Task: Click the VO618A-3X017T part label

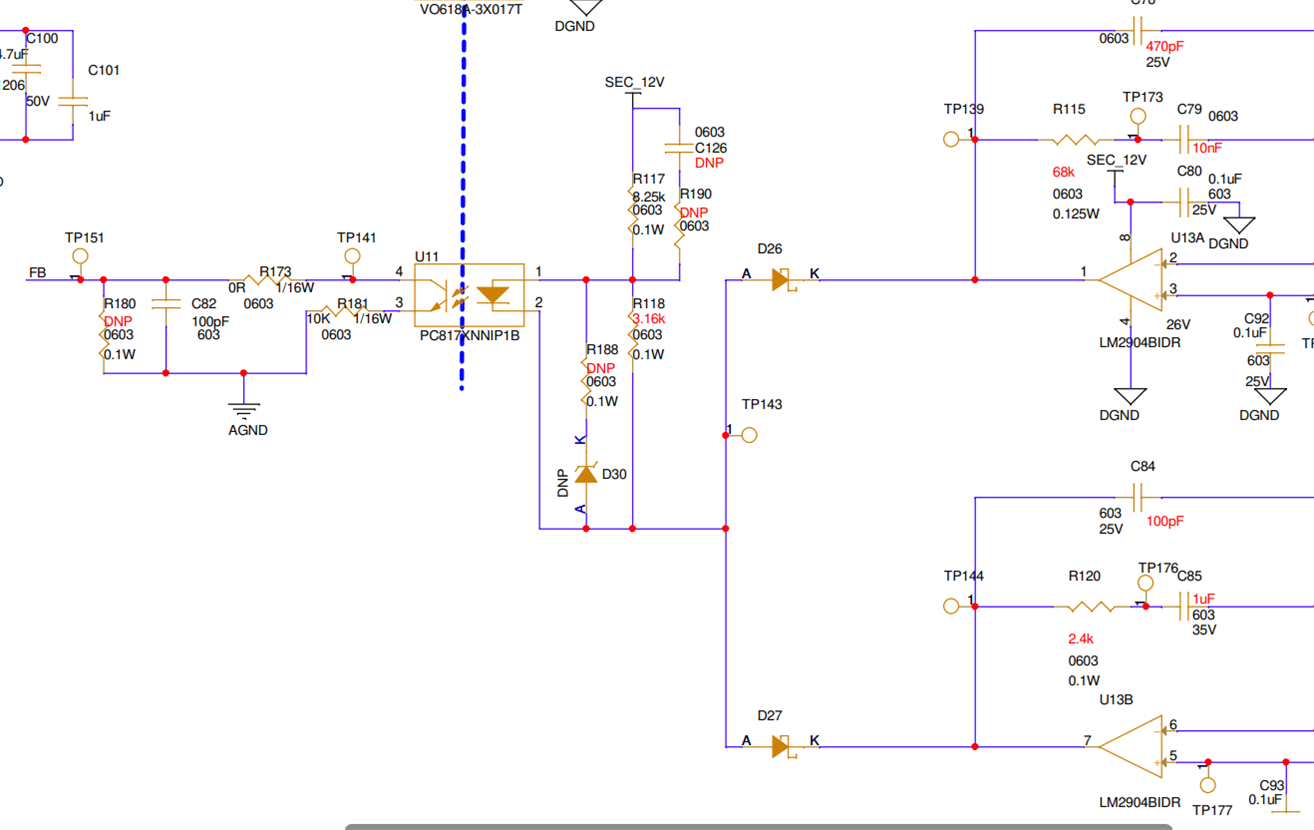Action: click(x=470, y=8)
